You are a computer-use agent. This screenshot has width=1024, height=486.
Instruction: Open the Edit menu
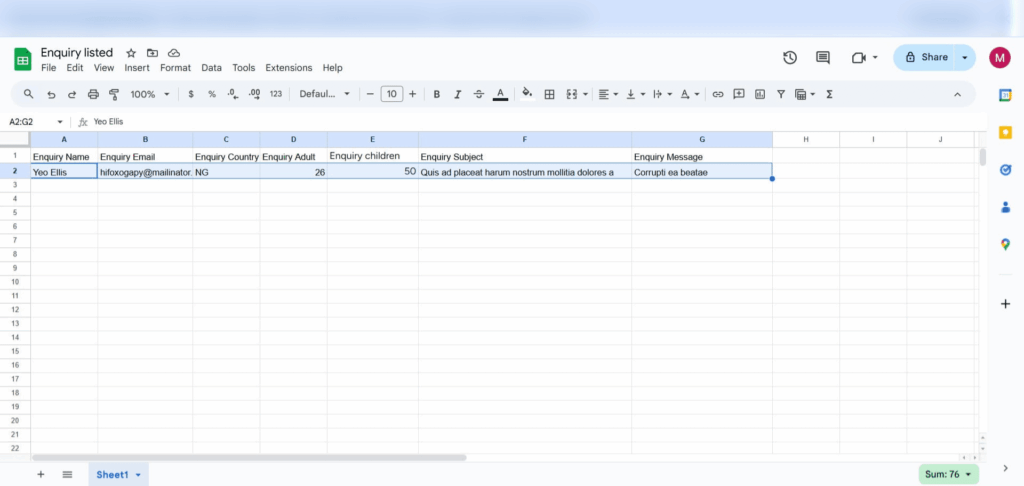point(75,67)
